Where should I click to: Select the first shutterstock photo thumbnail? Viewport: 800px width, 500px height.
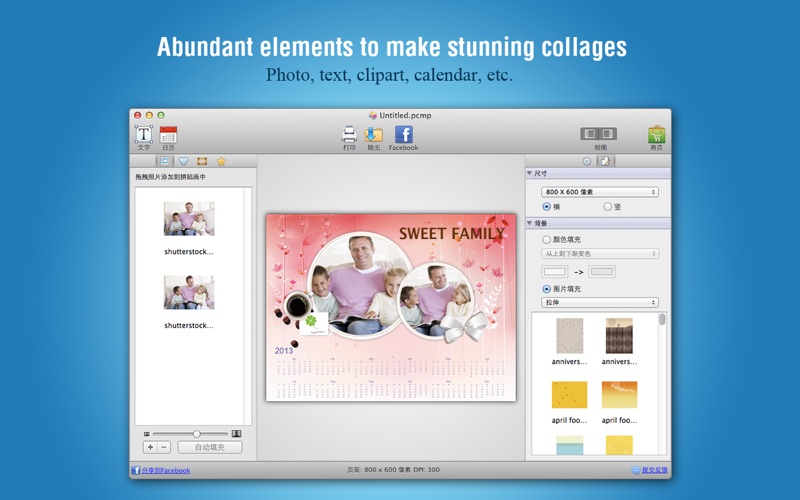(189, 219)
